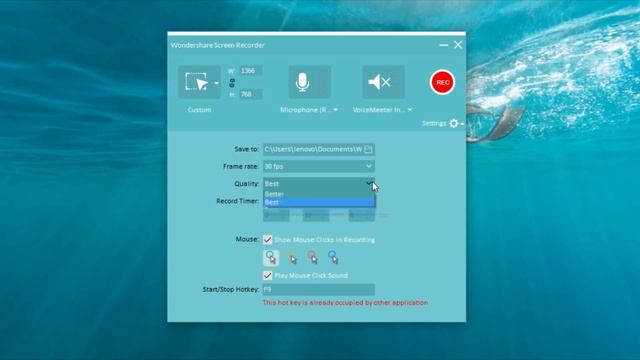The height and width of the screenshot is (360, 640).
Task: Click the Quality dropdown chevron
Action: point(369,184)
